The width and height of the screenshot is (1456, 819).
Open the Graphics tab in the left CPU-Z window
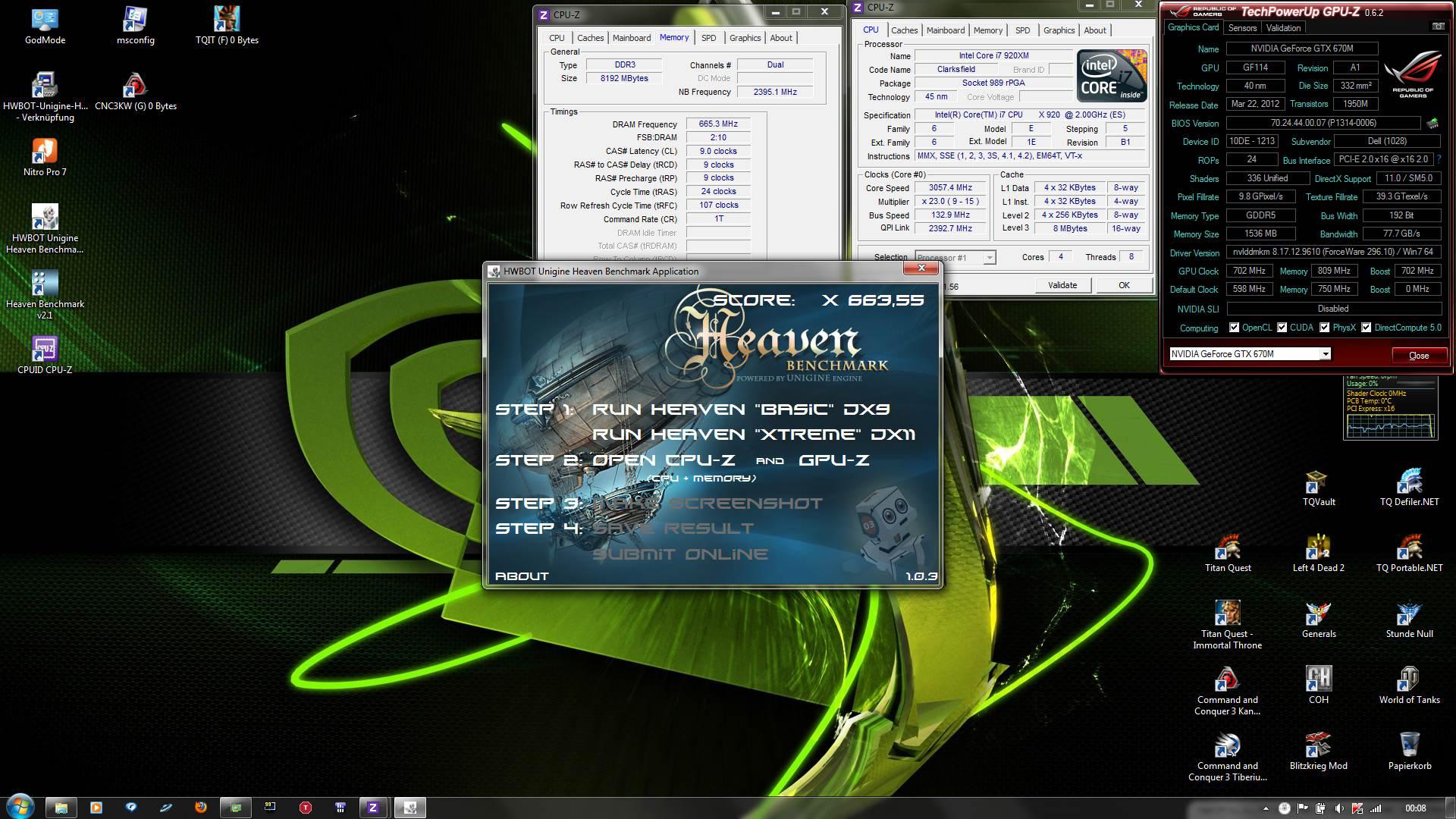(745, 38)
